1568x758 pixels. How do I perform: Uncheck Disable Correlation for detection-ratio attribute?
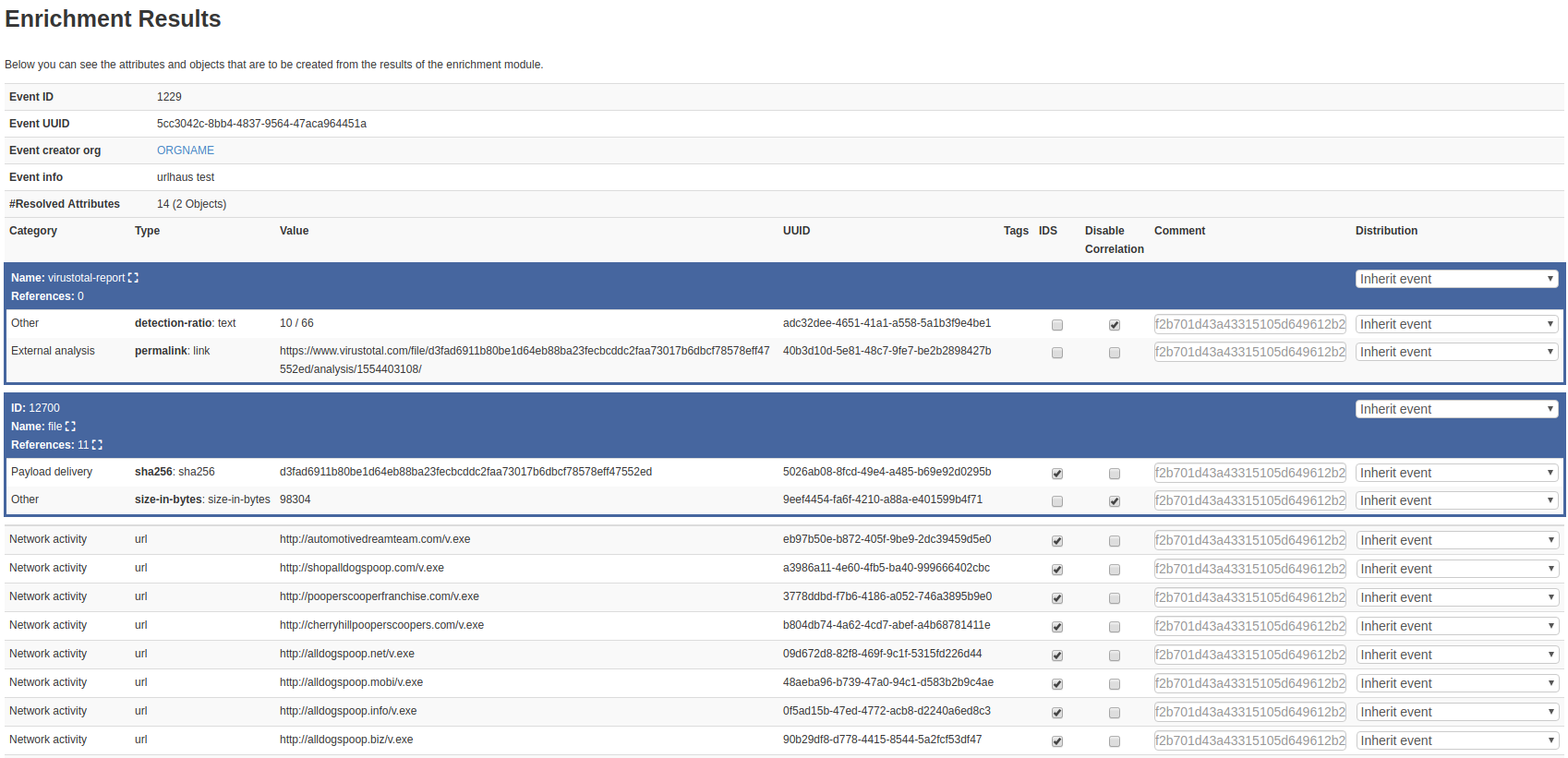tap(1115, 325)
